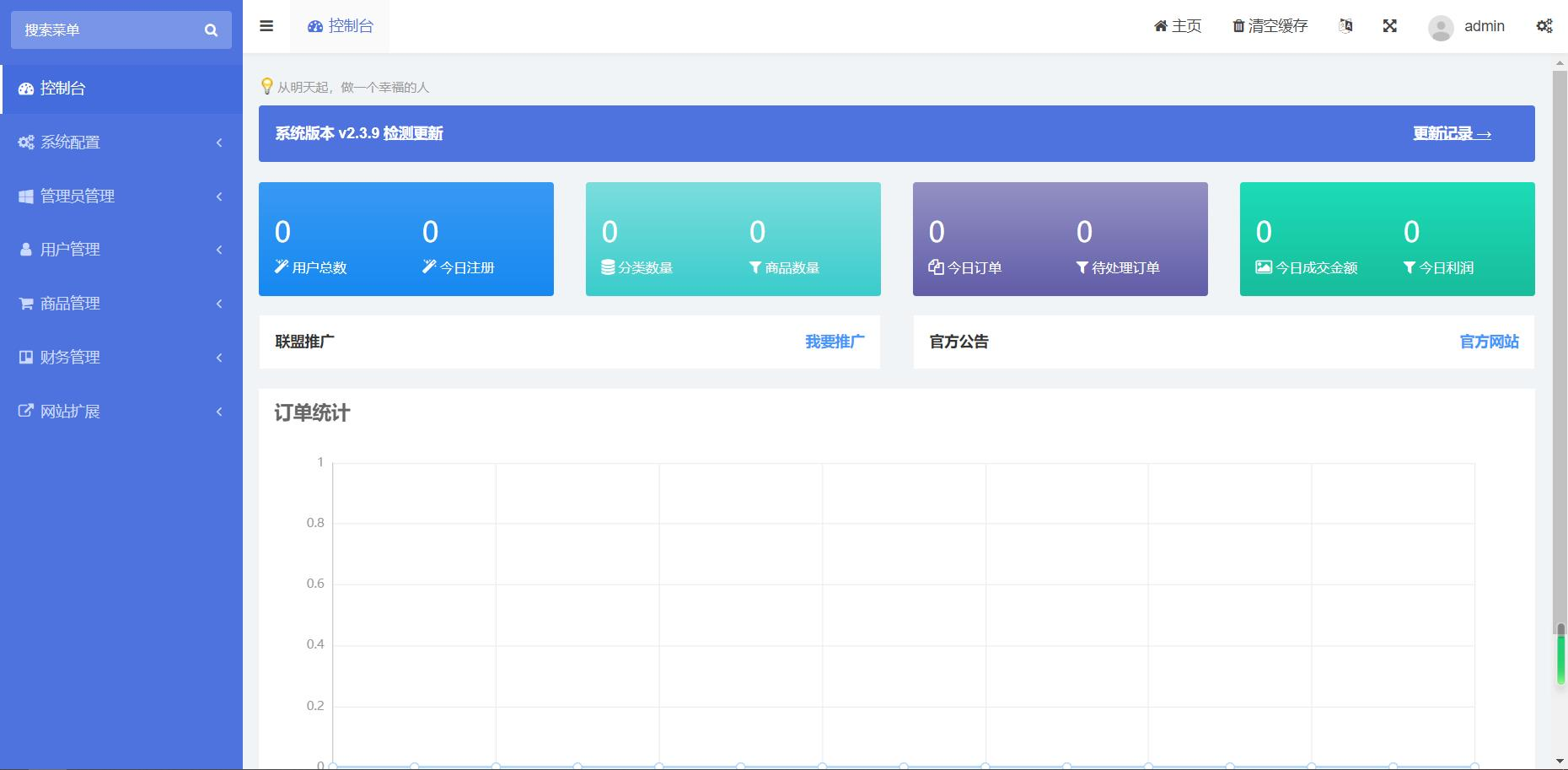Open the 商品管理 sidebar menu

121,304
